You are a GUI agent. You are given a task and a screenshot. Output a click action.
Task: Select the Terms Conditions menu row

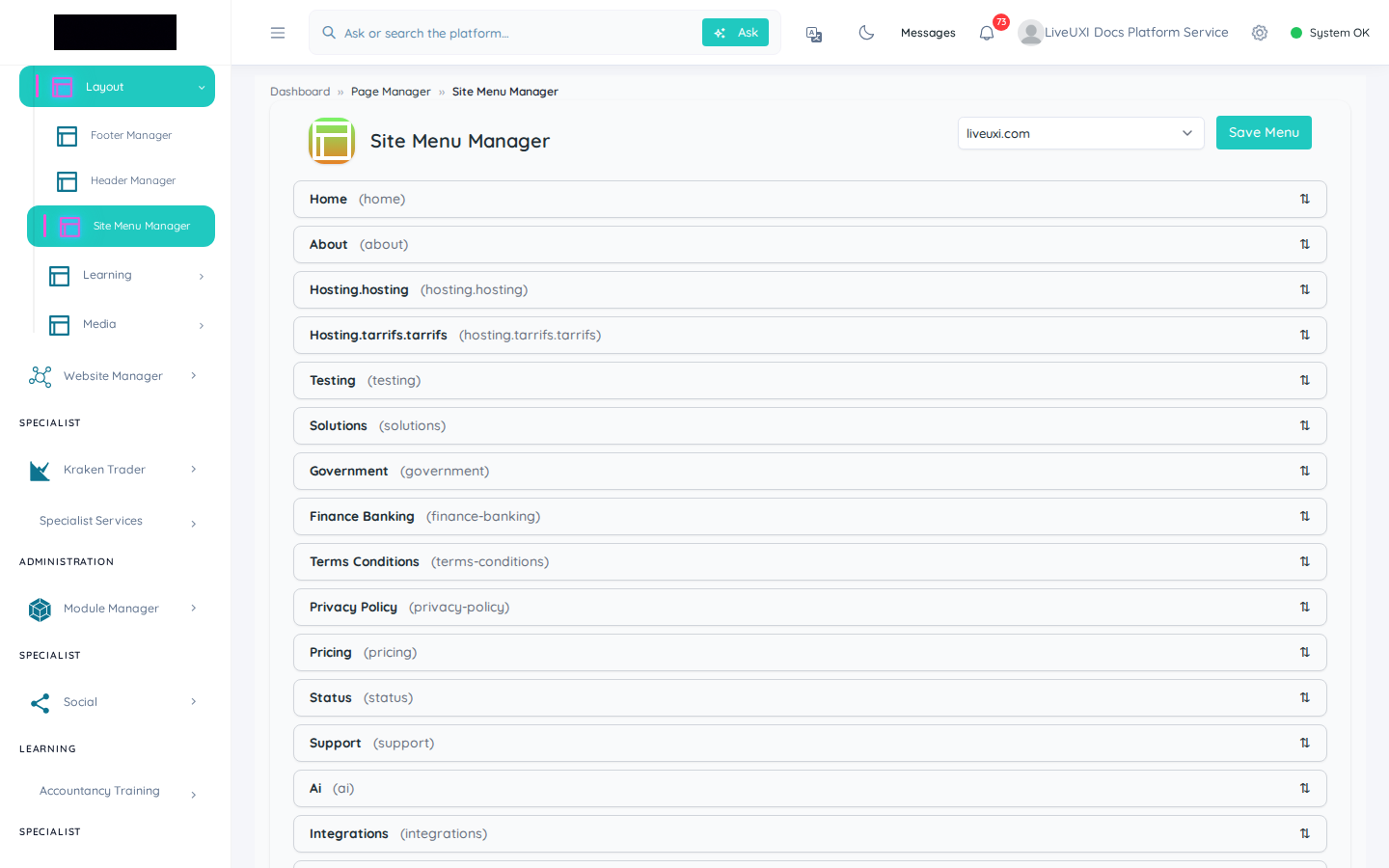pyautogui.click(x=810, y=562)
